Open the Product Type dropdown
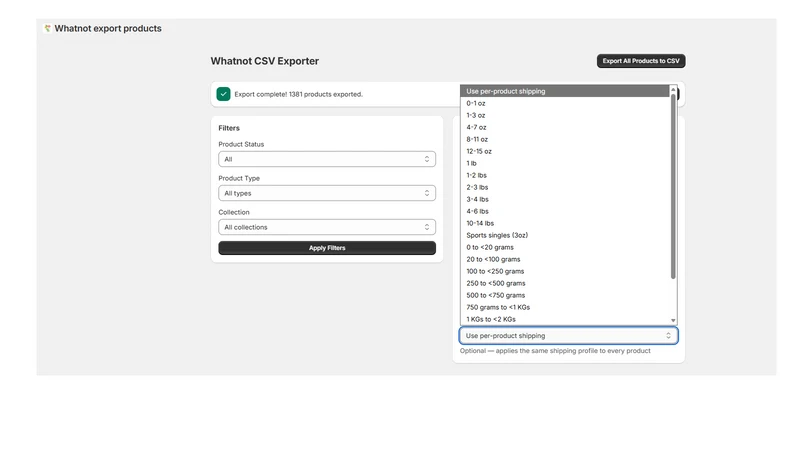This screenshot has width=800, height=450. tap(327, 193)
